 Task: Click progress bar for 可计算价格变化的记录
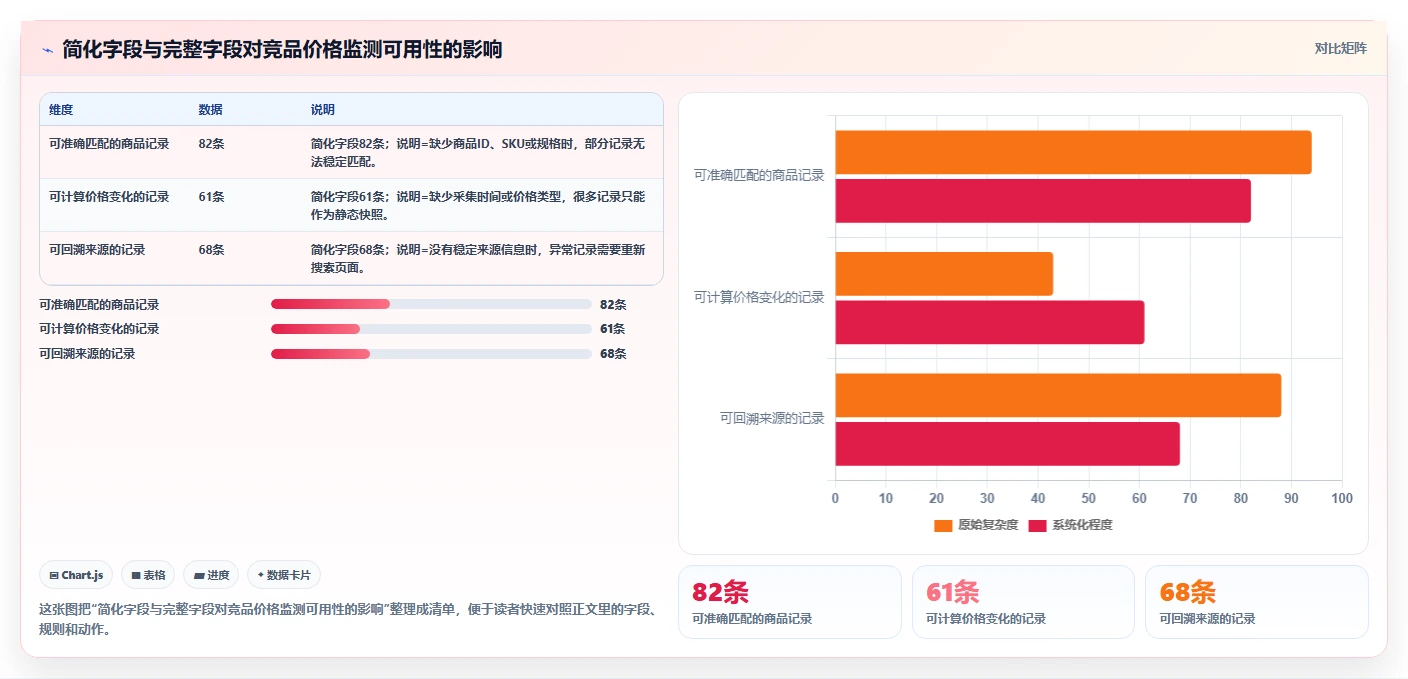click(431, 328)
